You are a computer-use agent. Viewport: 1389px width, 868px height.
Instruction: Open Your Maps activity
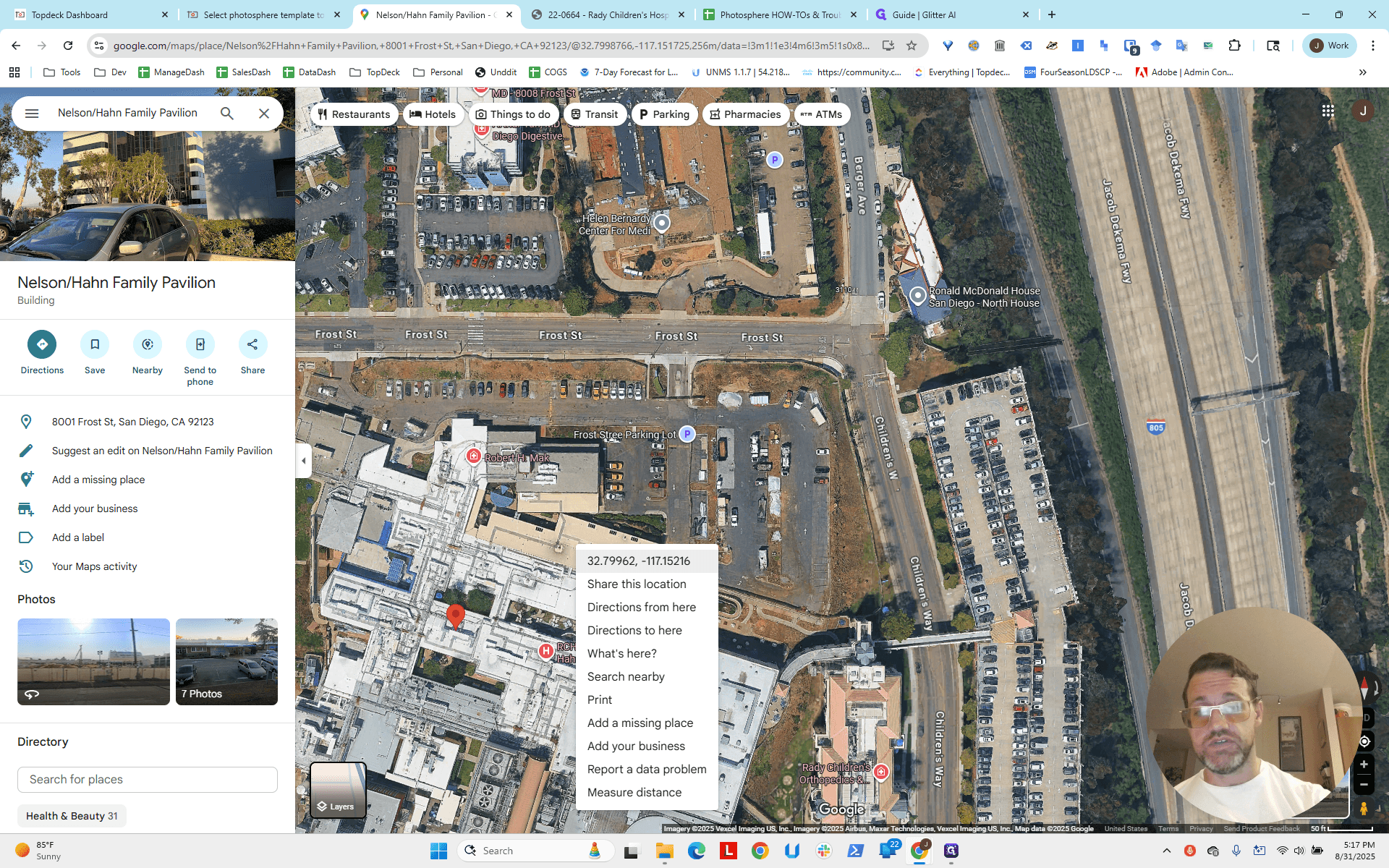coord(148,566)
